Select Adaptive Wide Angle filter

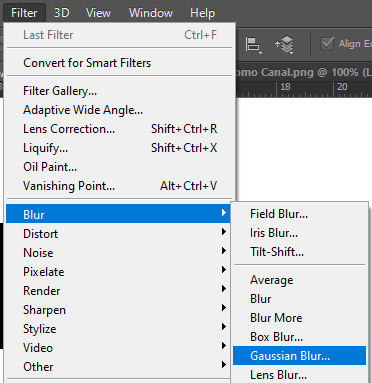tap(119, 110)
